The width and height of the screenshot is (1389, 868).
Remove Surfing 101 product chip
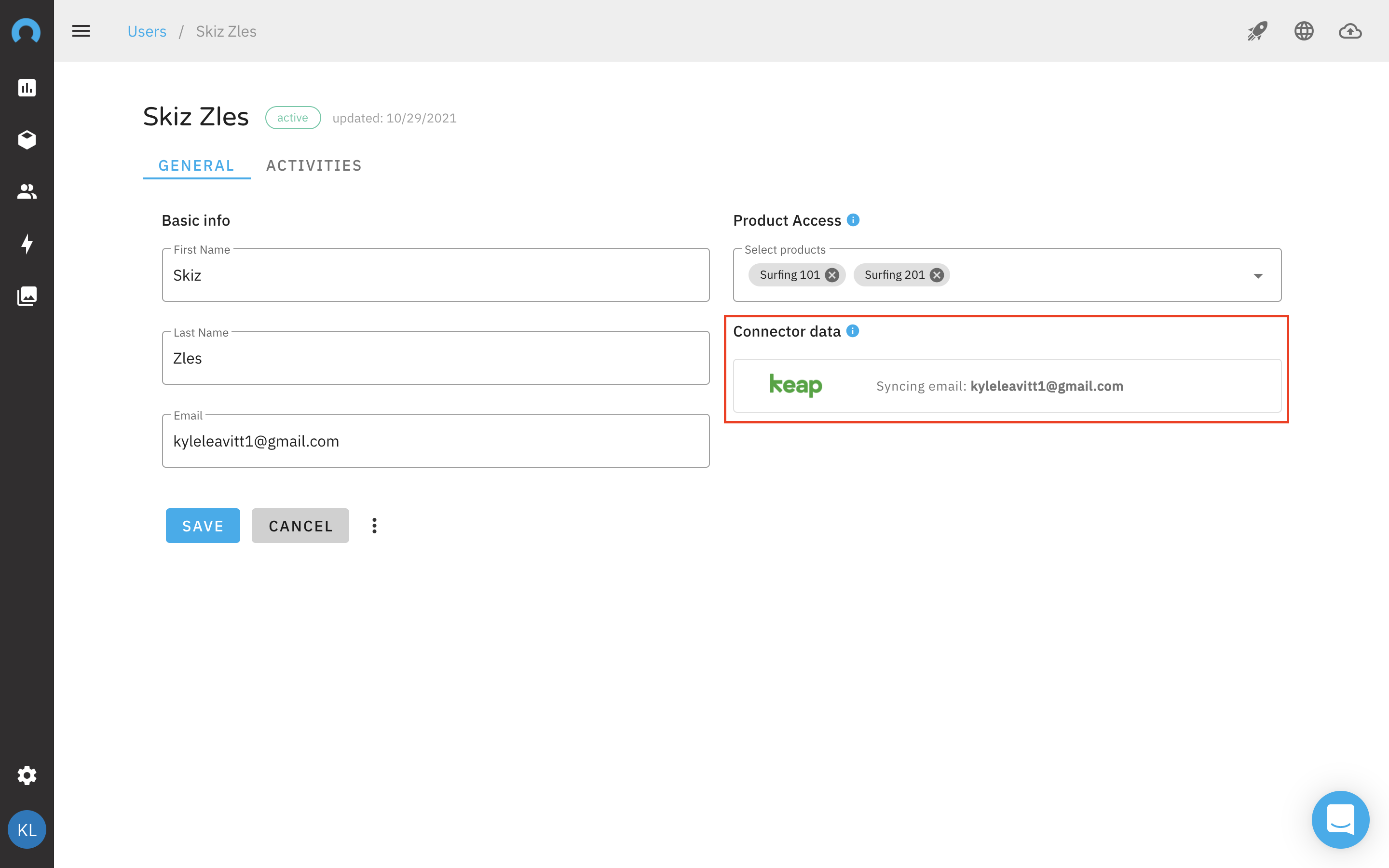(831, 275)
